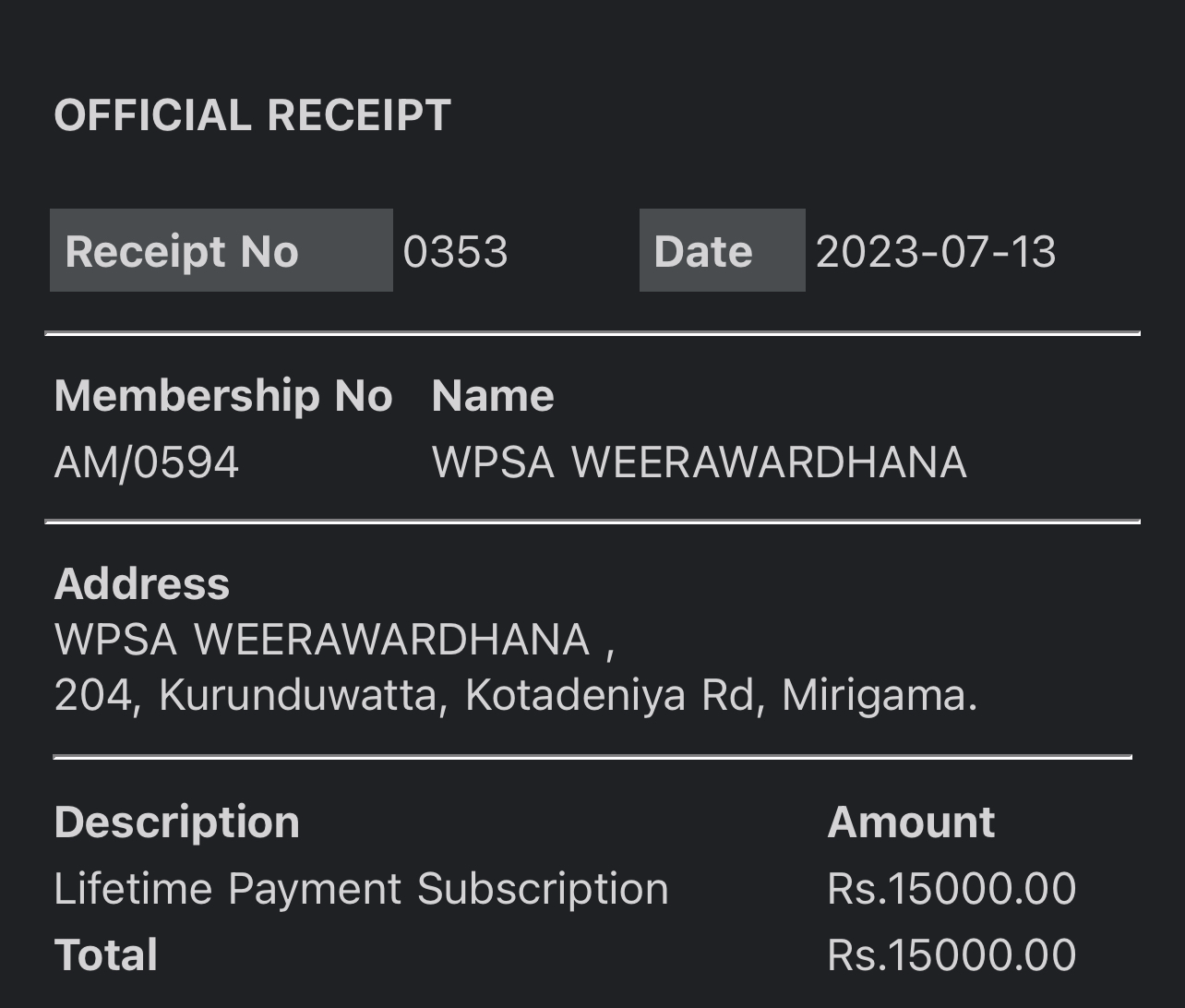The image size is (1185, 1008).
Task: Click the OFFICIAL RECEIPT heading
Action: pos(252,115)
